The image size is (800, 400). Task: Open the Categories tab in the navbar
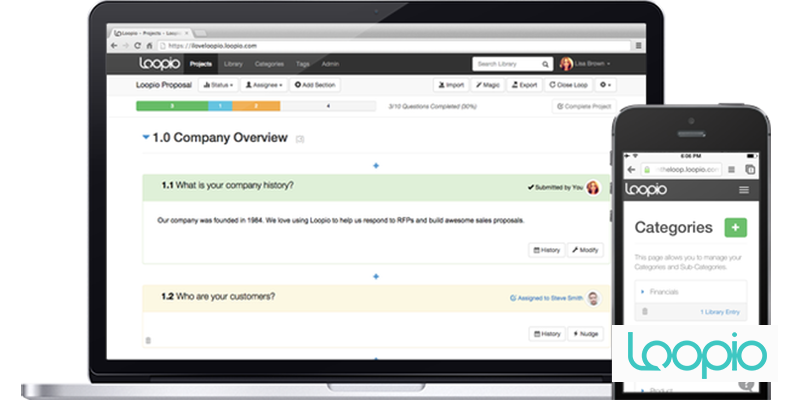(x=269, y=64)
